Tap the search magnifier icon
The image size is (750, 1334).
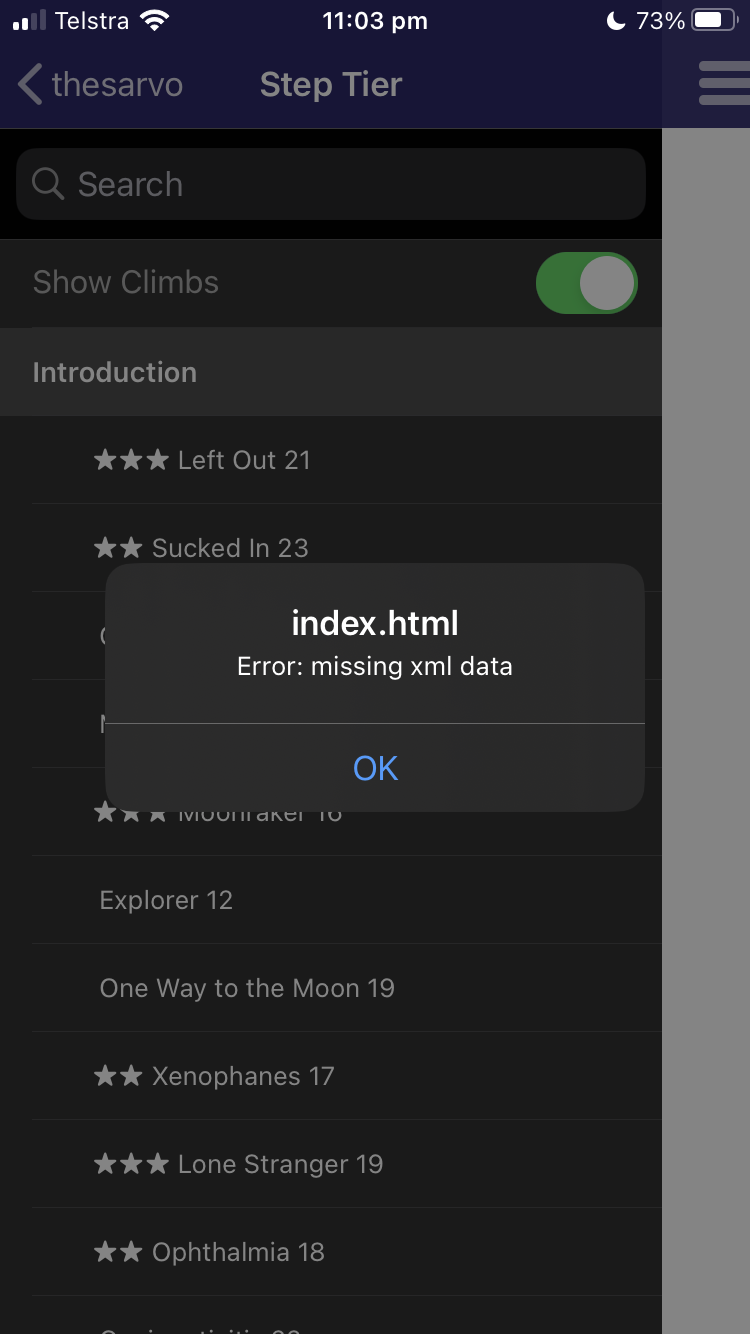[47, 183]
